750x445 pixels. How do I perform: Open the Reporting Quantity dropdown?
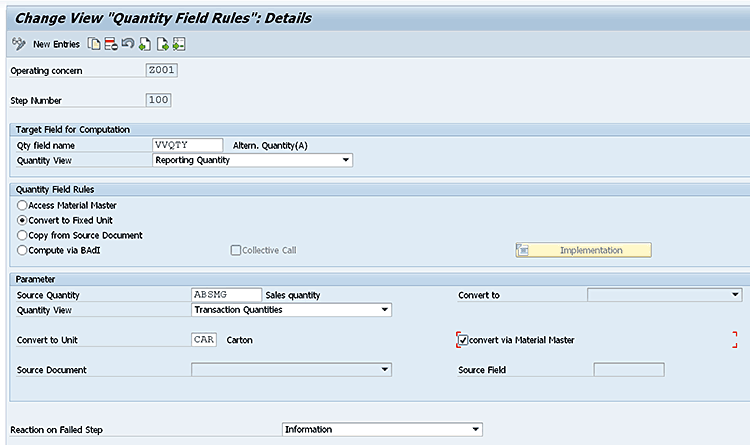[345, 160]
